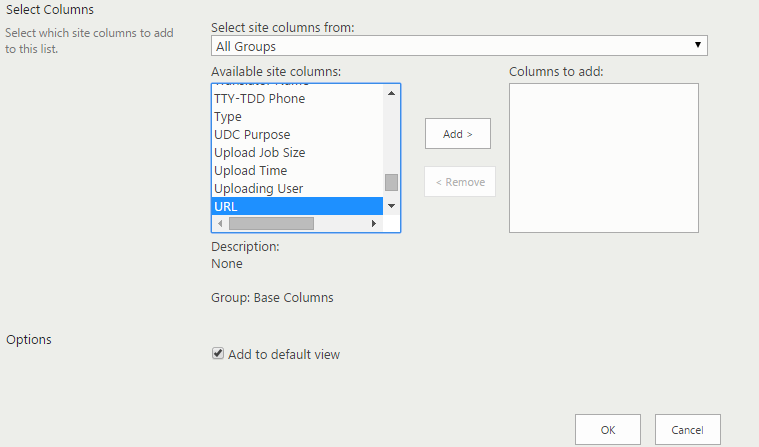Image resolution: width=759 pixels, height=447 pixels.
Task: Open the 'Select site columns from' dropdown
Action: (459, 46)
